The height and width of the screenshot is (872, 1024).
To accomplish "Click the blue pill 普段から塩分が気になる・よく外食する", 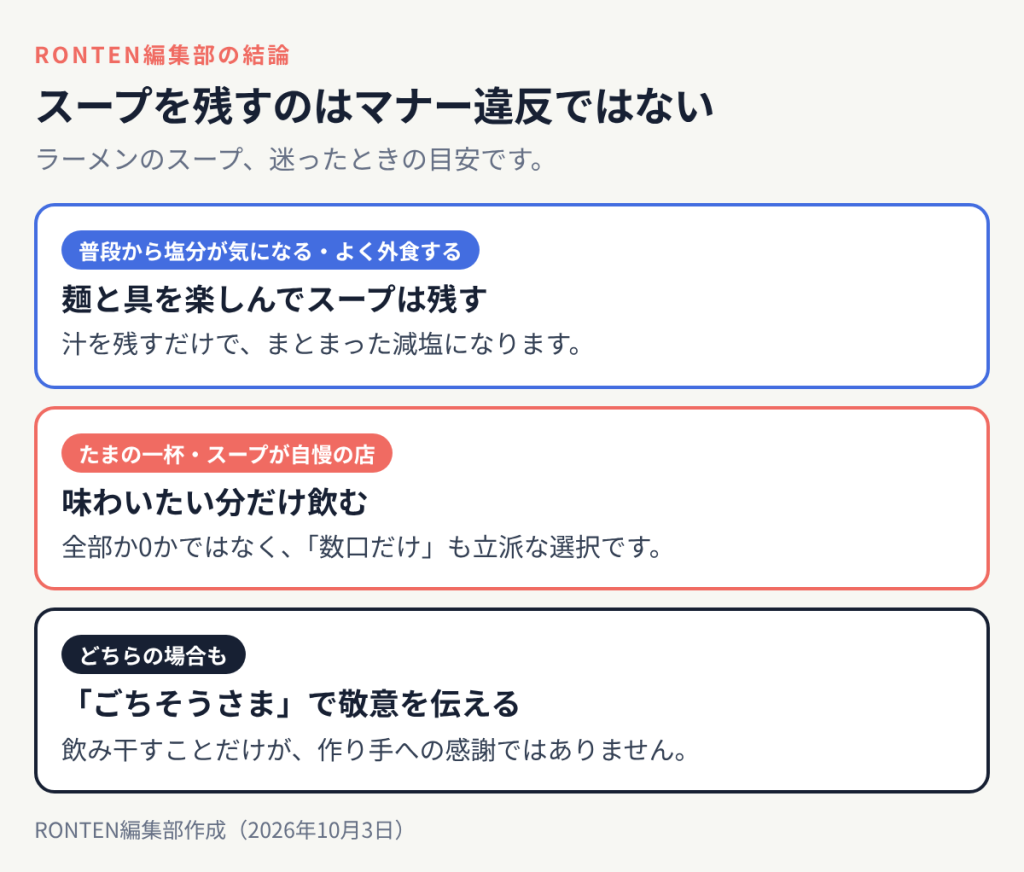I will 270,250.
